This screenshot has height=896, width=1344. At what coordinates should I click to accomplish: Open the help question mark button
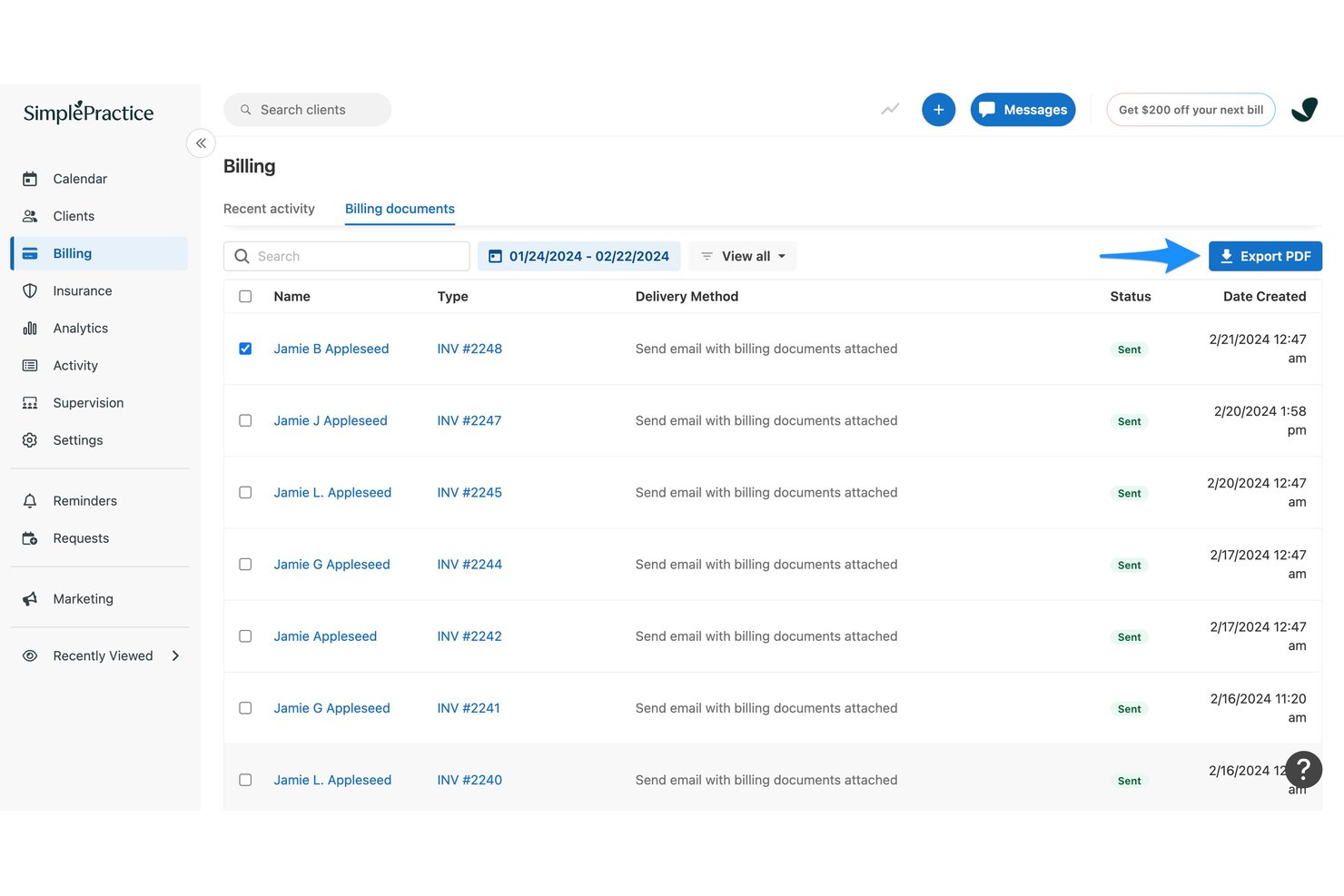pyautogui.click(x=1303, y=770)
